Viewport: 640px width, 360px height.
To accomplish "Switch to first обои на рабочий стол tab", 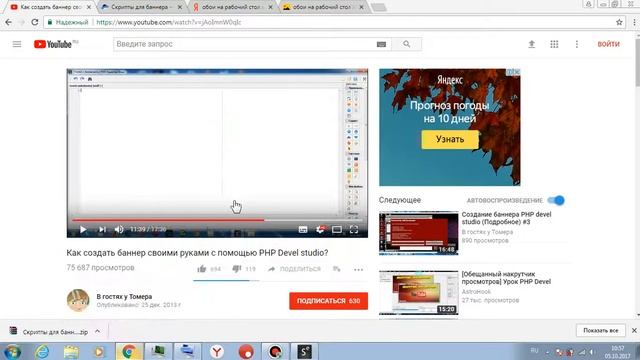I will (233, 7).
